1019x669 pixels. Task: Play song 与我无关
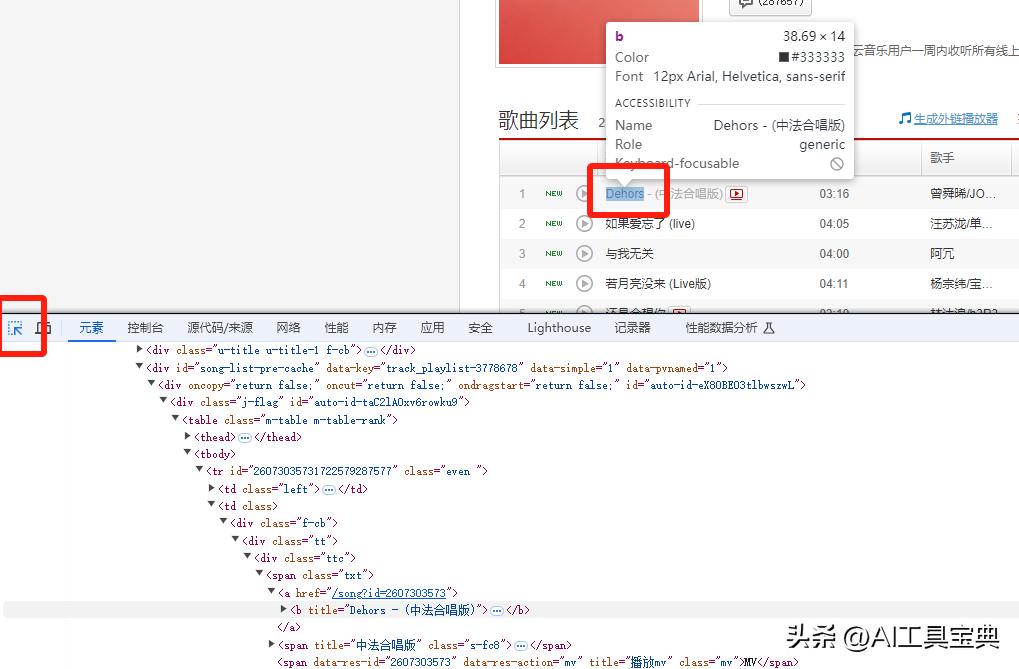tap(584, 254)
